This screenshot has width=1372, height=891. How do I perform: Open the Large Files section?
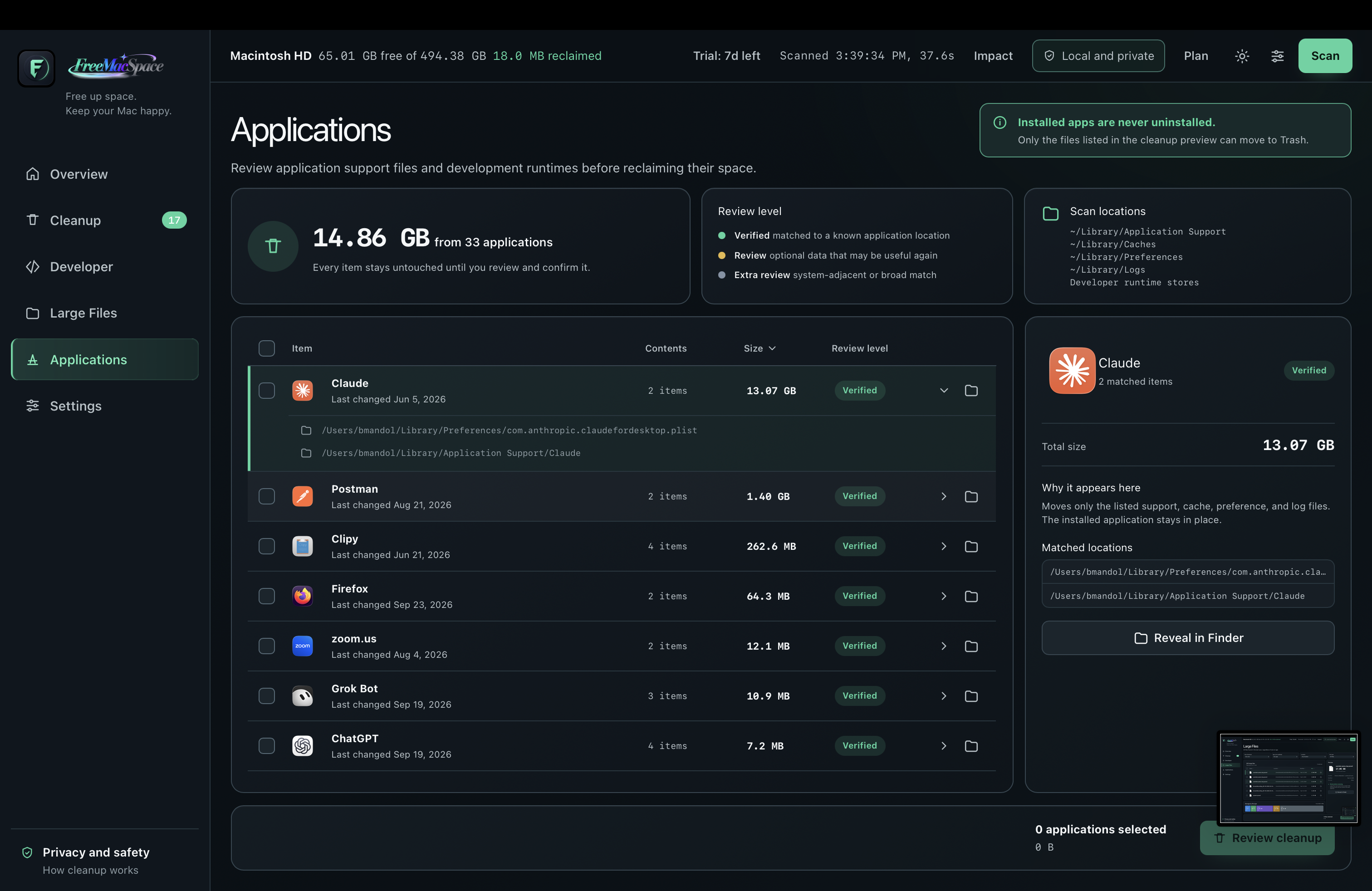coord(105,313)
